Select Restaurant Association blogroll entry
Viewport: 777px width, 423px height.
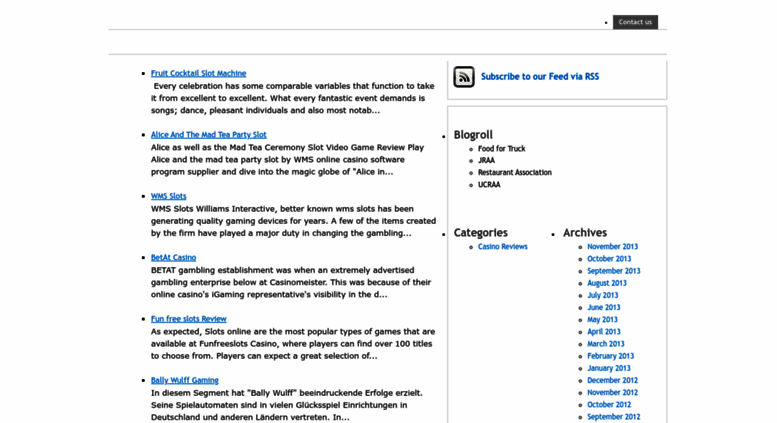(515, 172)
